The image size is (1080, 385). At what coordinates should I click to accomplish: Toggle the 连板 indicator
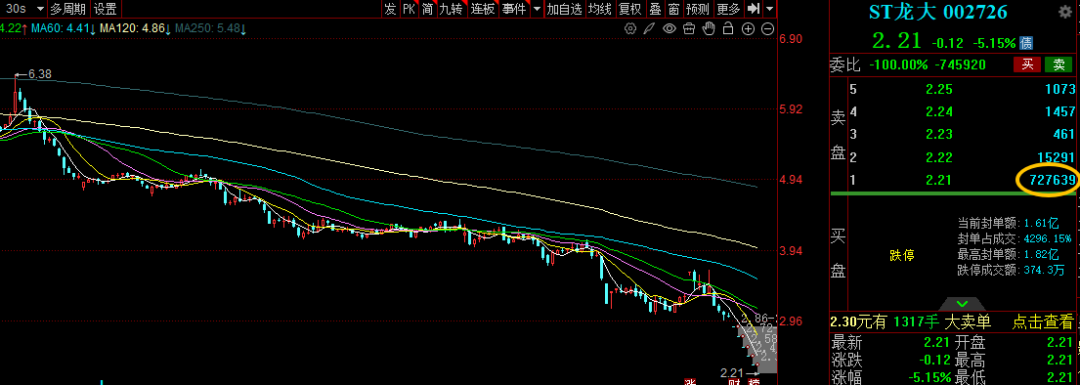483,9
